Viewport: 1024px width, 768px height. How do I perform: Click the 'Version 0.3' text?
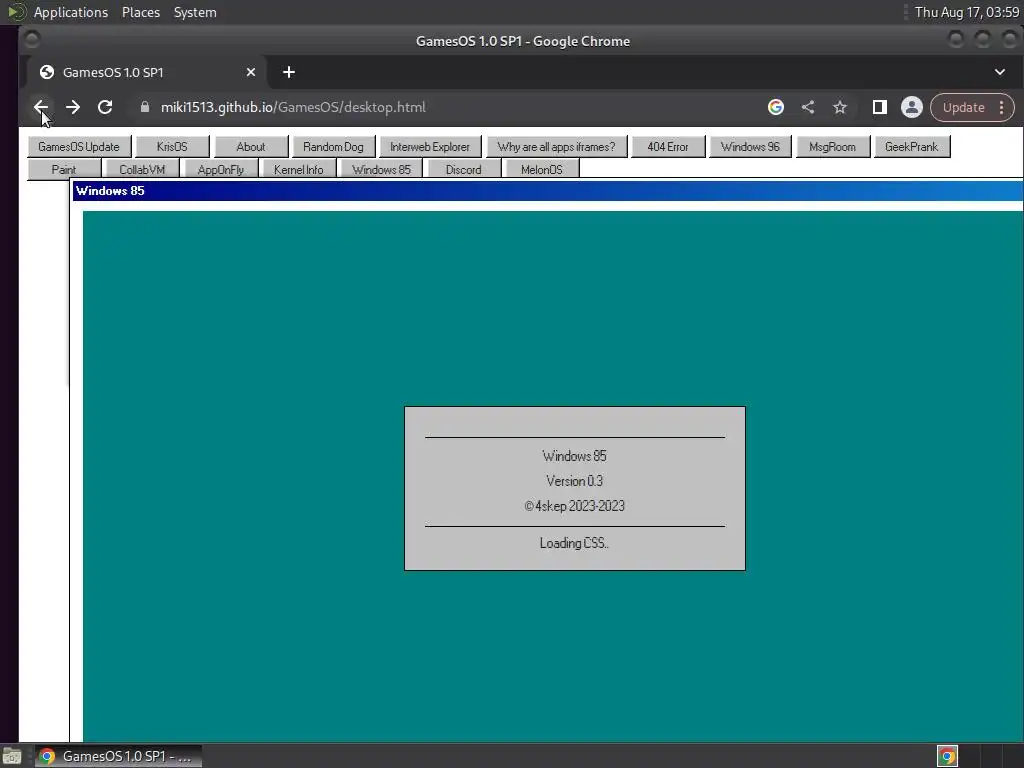click(x=575, y=481)
